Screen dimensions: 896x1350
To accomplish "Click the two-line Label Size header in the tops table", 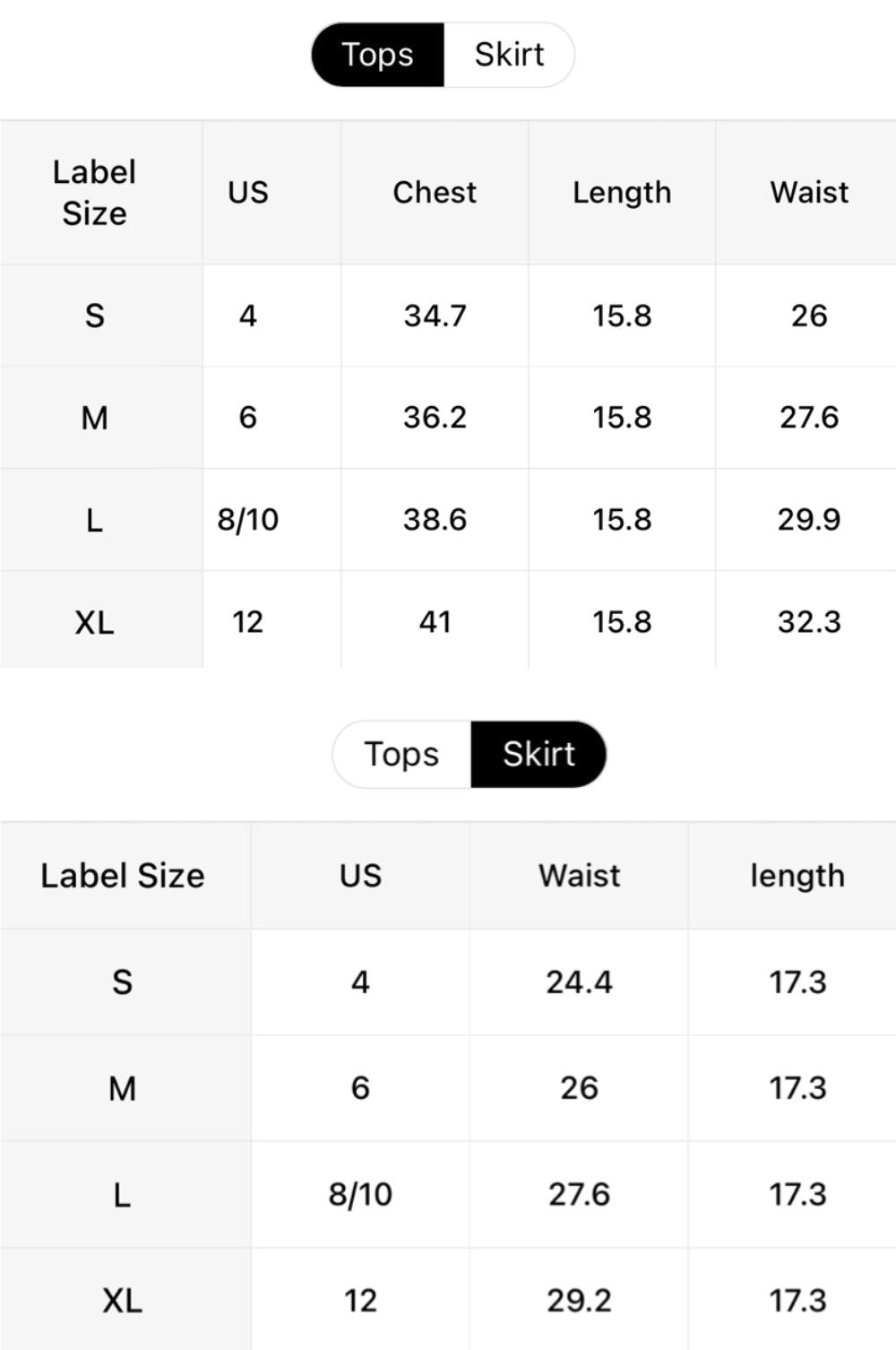I will [x=95, y=193].
